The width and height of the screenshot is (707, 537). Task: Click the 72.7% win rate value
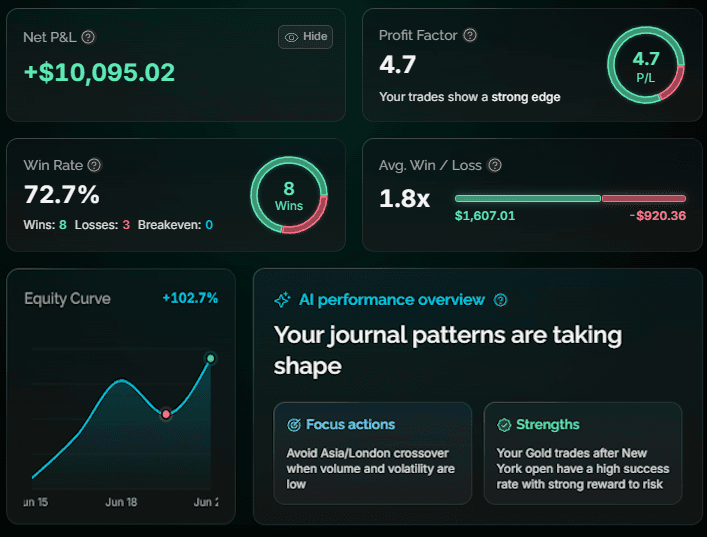tap(62, 194)
